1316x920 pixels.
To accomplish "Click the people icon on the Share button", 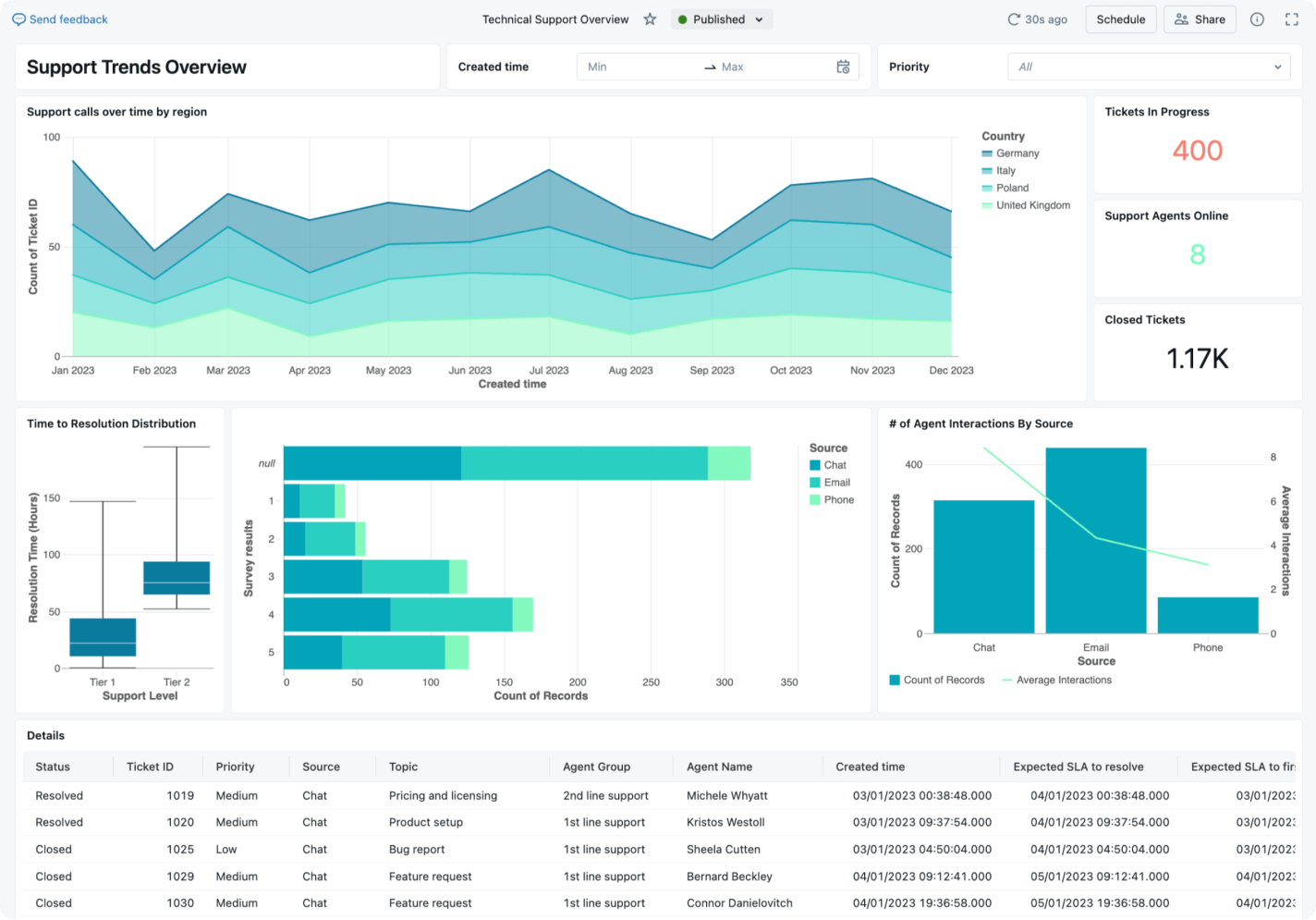I will pyautogui.click(x=1181, y=19).
